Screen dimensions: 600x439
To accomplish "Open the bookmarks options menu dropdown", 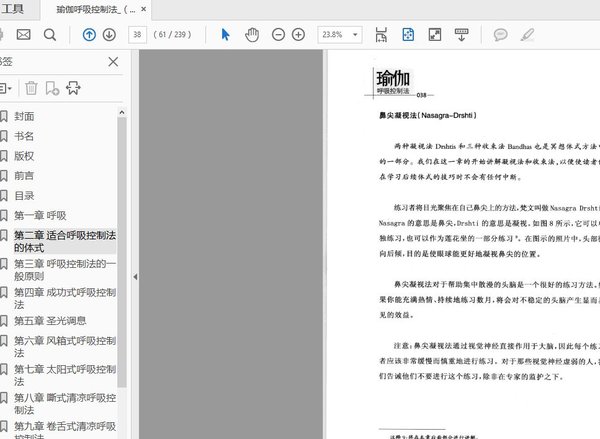I will click(x=5, y=88).
